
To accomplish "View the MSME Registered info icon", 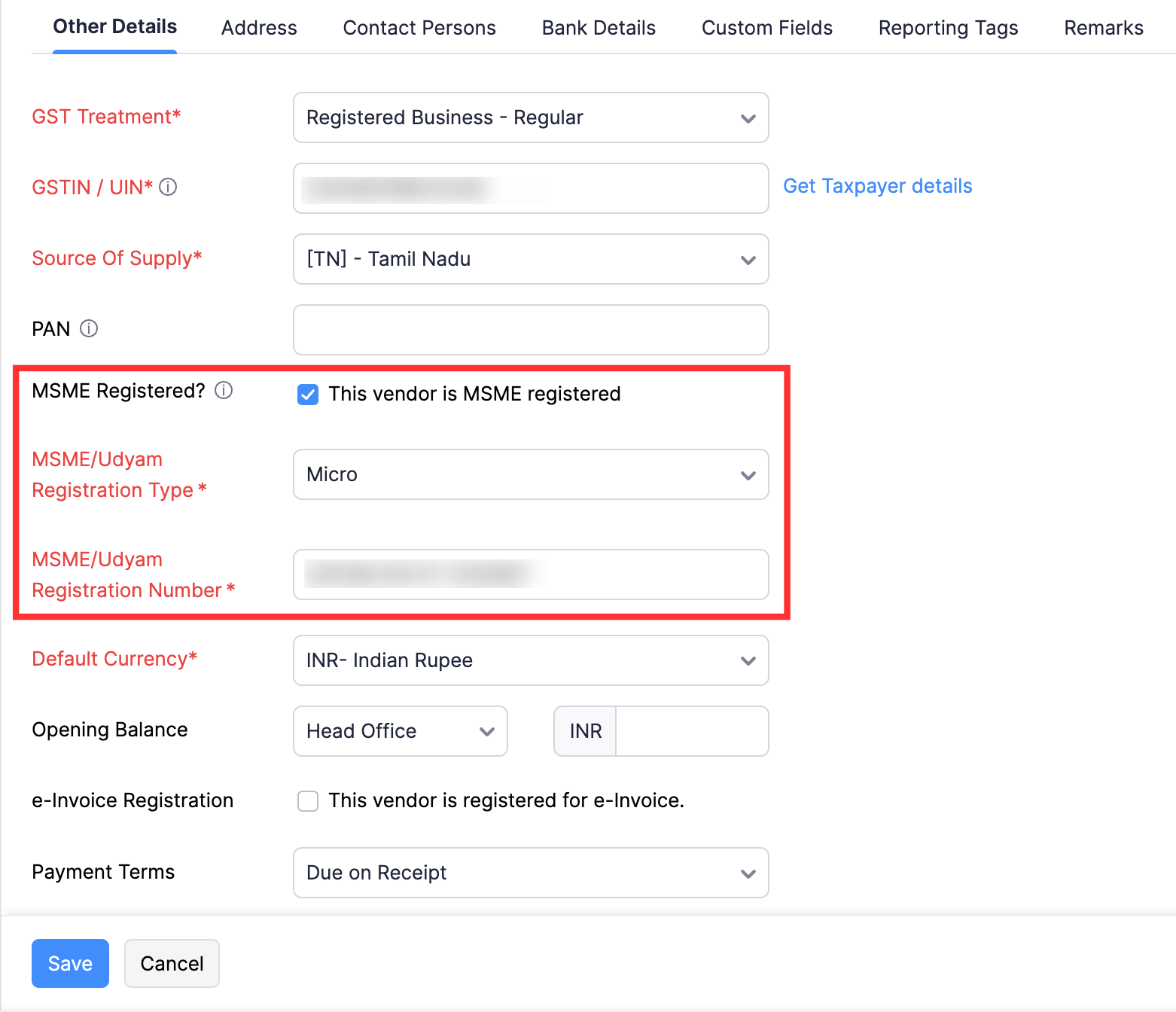I will pyautogui.click(x=223, y=390).
